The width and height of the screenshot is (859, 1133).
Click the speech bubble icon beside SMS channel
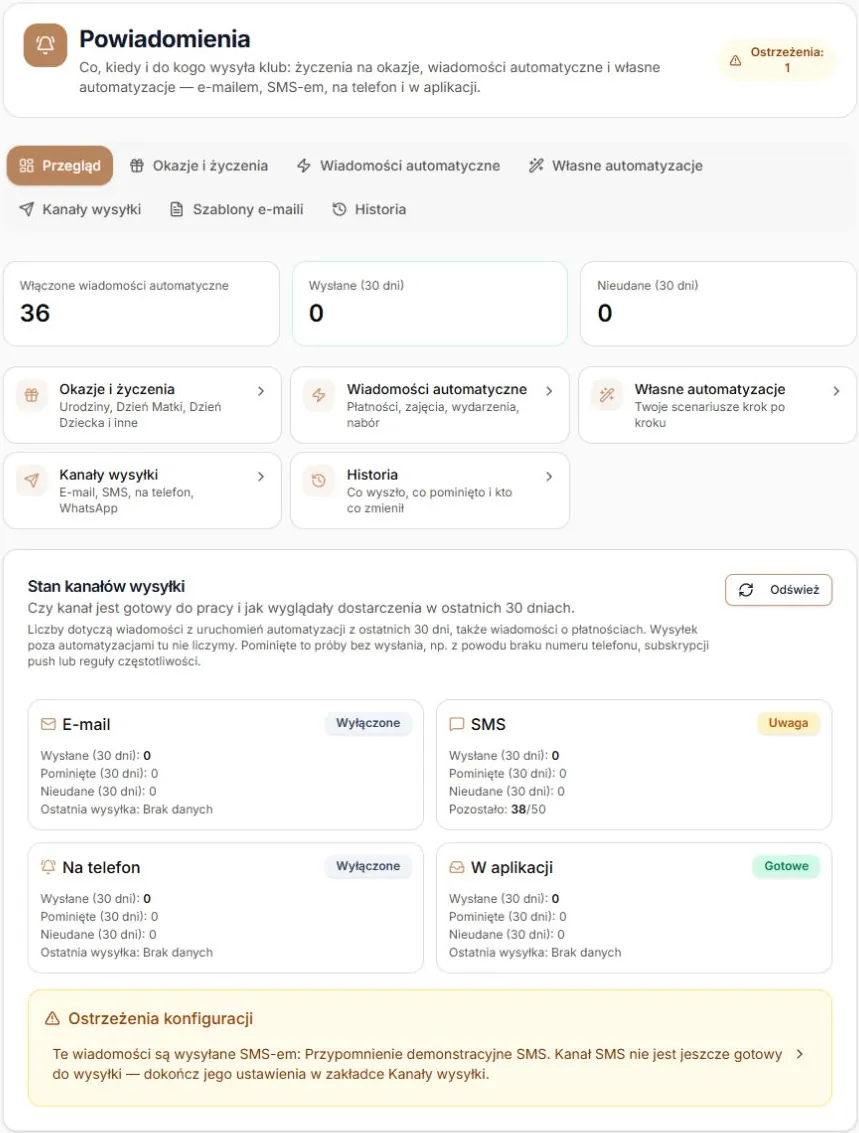457,724
